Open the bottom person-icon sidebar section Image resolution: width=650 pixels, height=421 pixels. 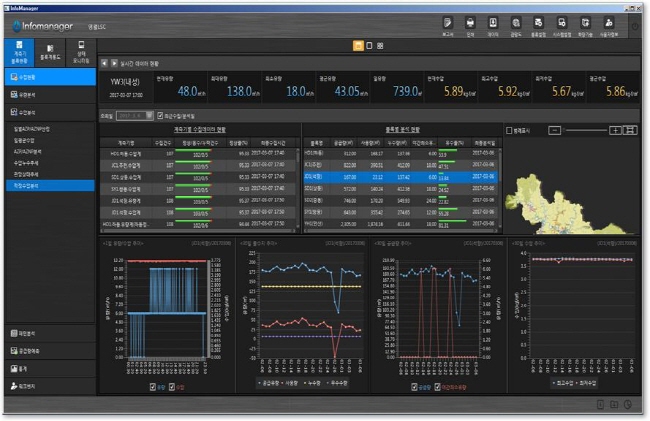[x=50, y=386]
